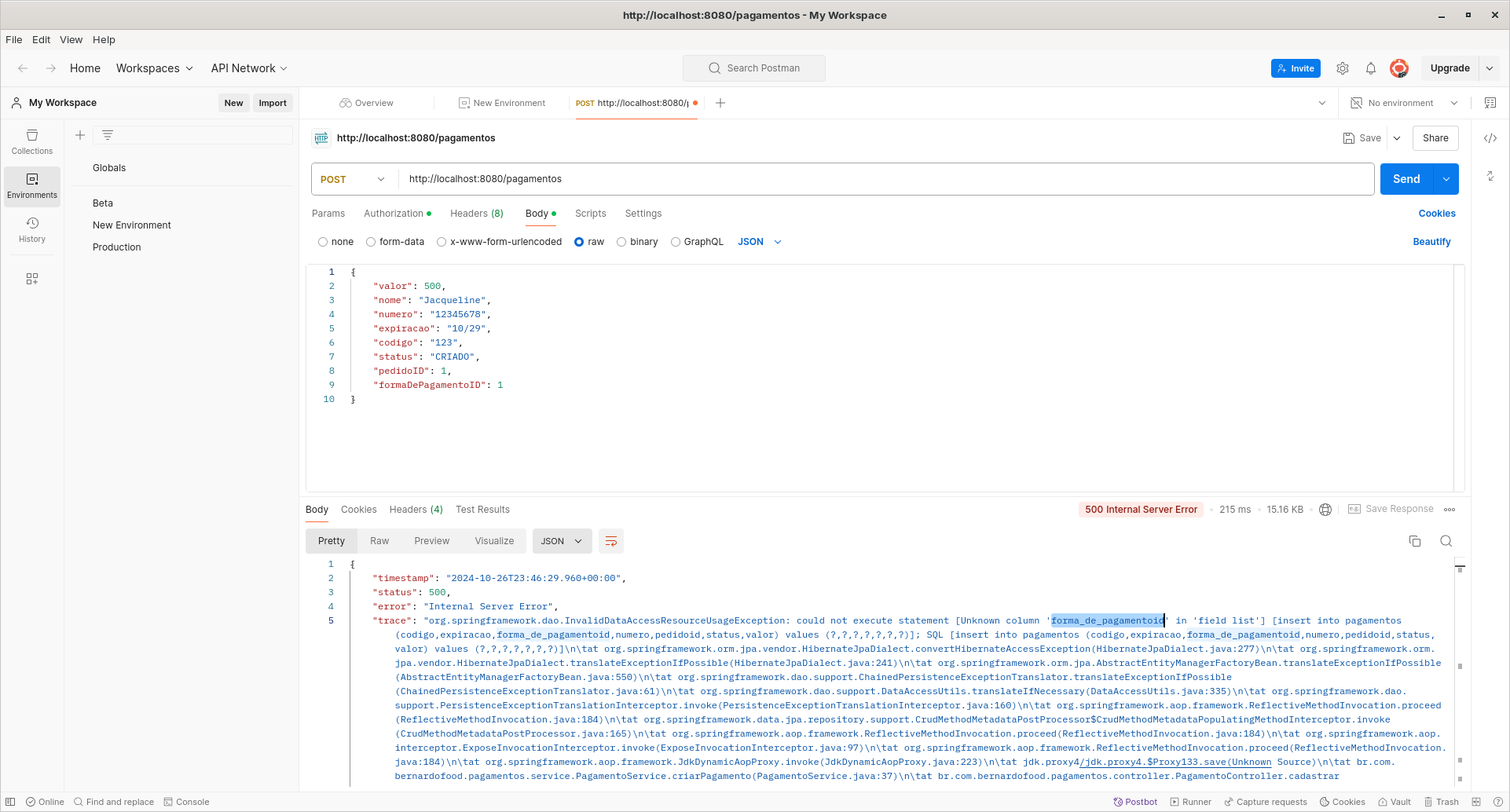Viewport: 1510px width, 812px height.
Task: Open Settings gear icon in header
Action: point(1343,68)
